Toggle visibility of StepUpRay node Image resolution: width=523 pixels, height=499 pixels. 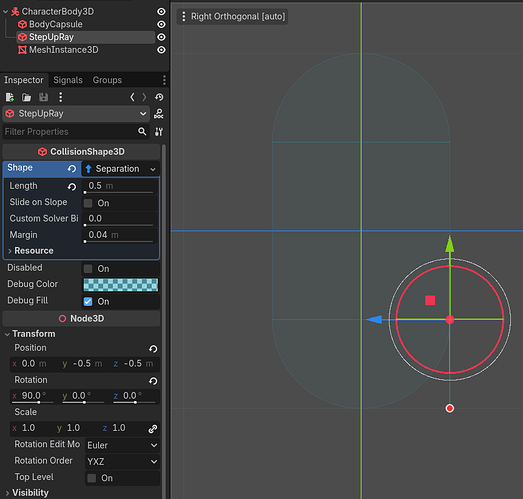[x=161, y=37]
